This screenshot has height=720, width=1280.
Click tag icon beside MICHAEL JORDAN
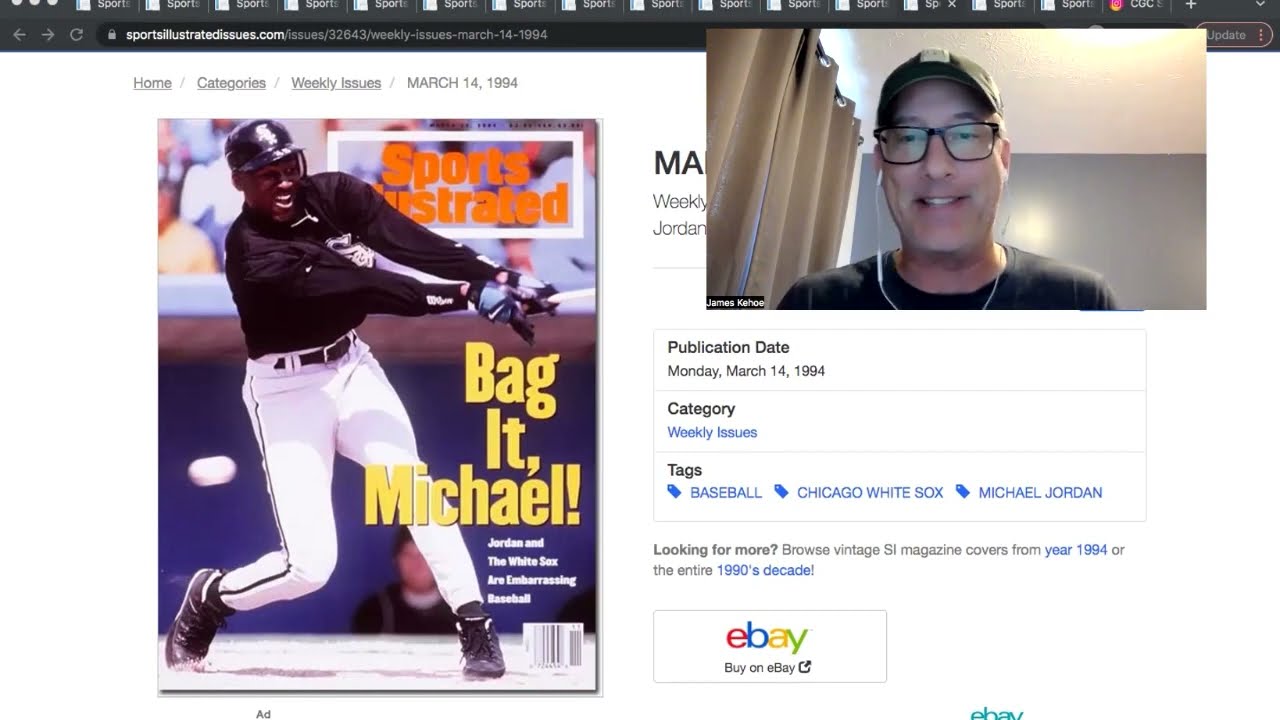(x=962, y=492)
